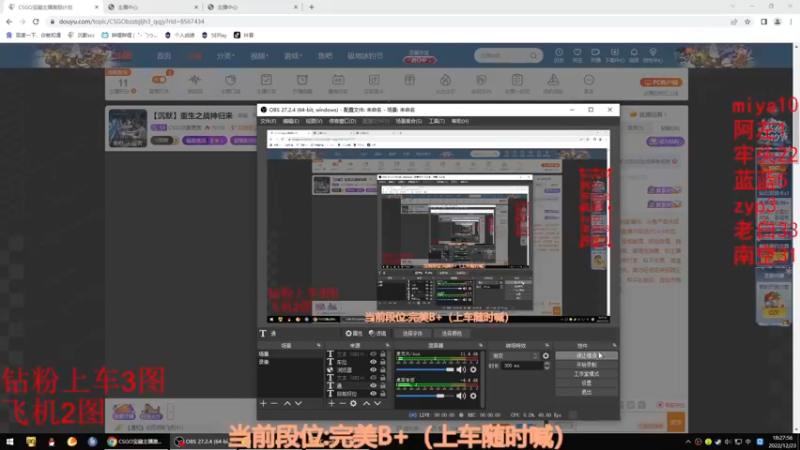The image size is (800, 450).
Task: Open OBS 场景集合(S) menu
Action: point(409,121)
